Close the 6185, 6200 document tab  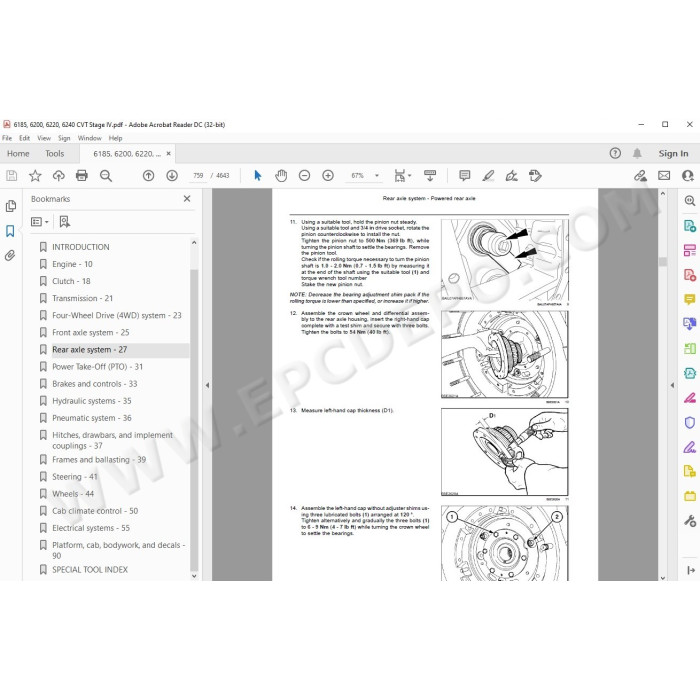168,154
